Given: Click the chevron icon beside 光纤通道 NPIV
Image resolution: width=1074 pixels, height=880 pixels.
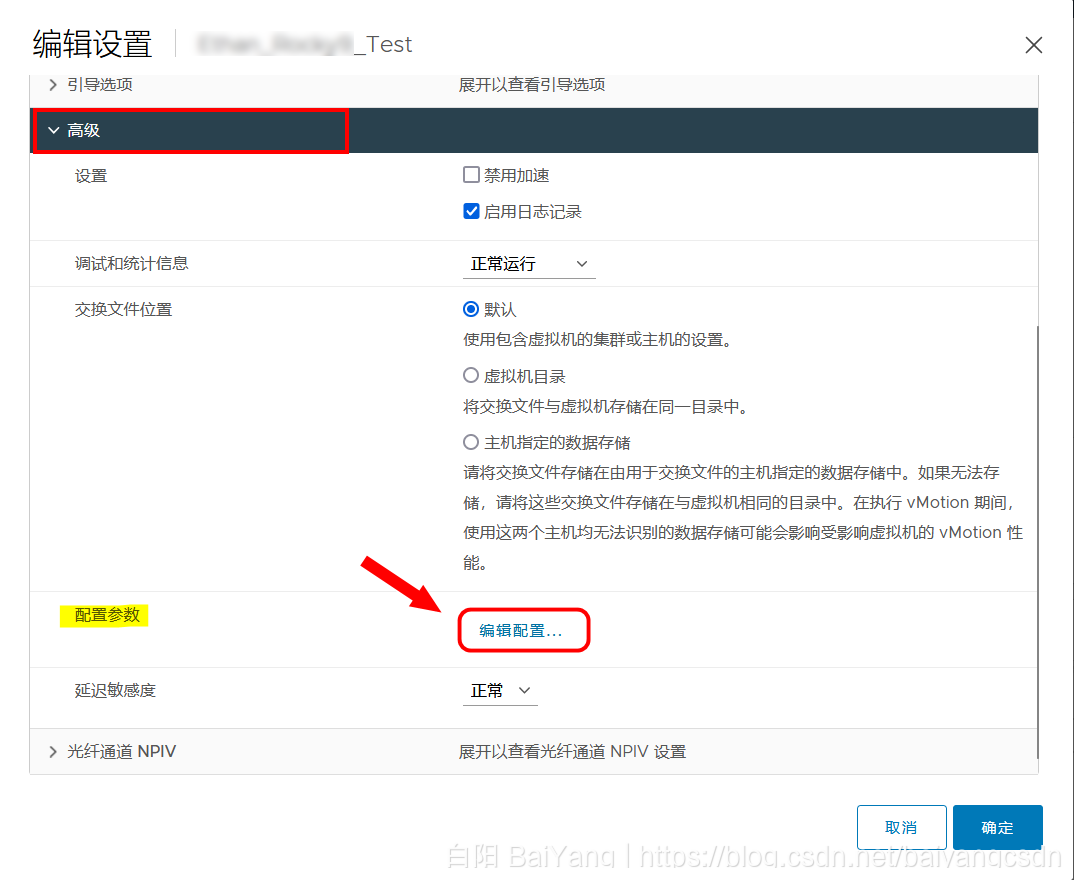Looking at the screenshot, I should (x=52, y=751).
